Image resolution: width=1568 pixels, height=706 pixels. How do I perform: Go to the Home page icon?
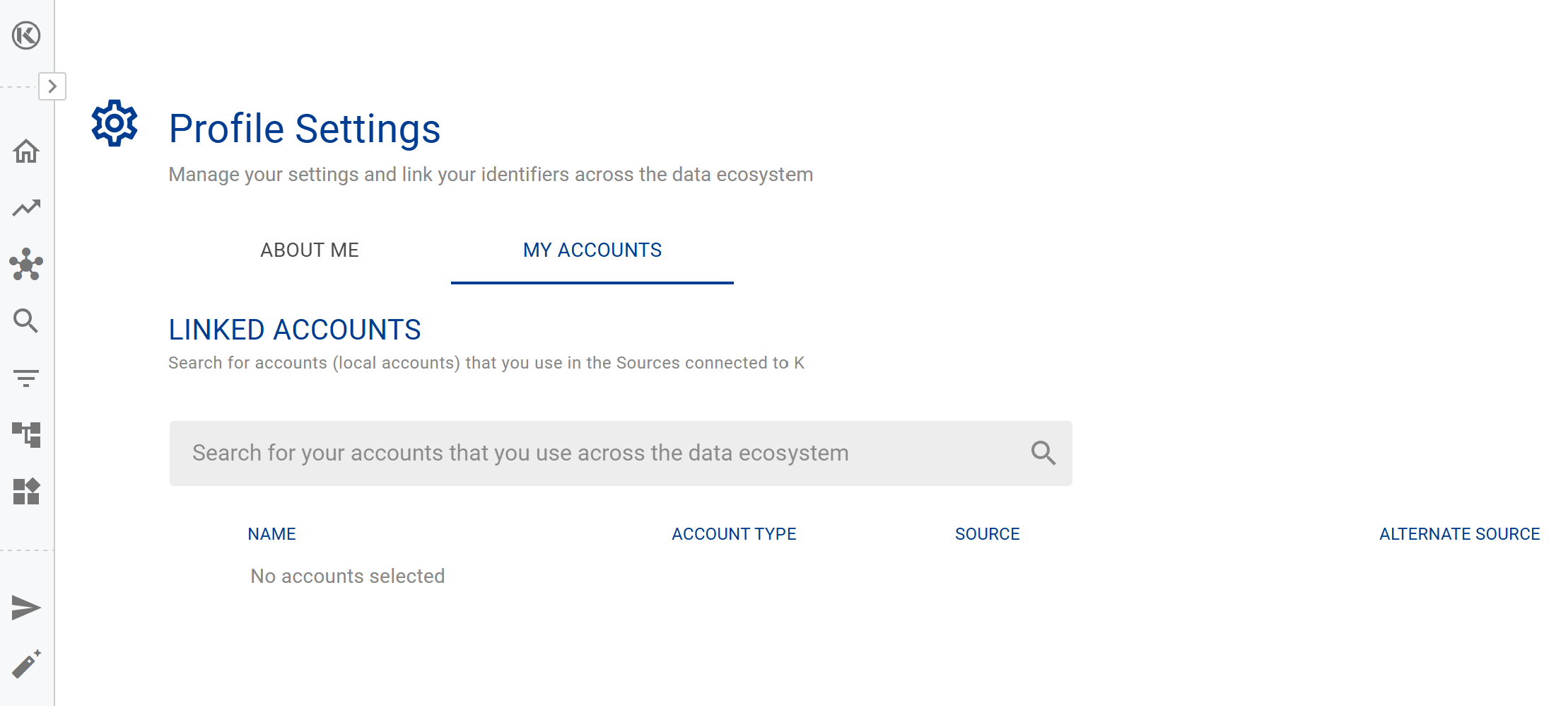(26, 151)
